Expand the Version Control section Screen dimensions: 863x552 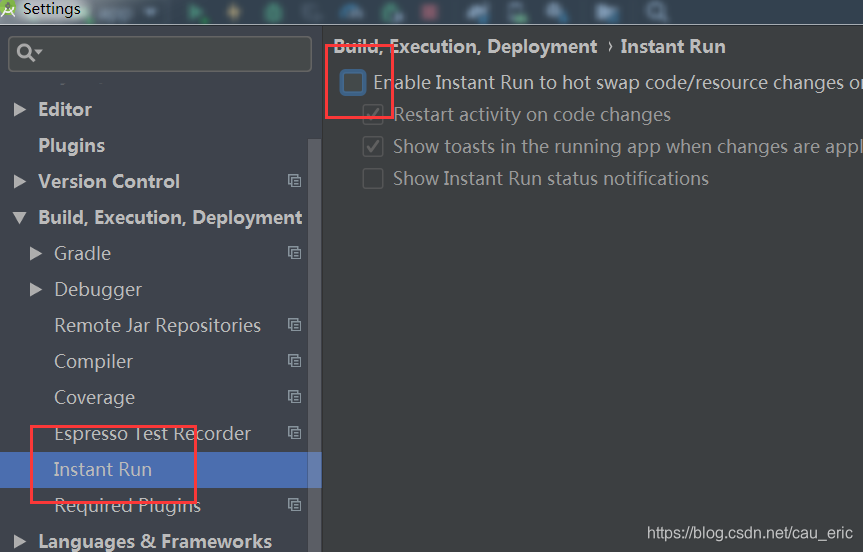click(20, 182)
